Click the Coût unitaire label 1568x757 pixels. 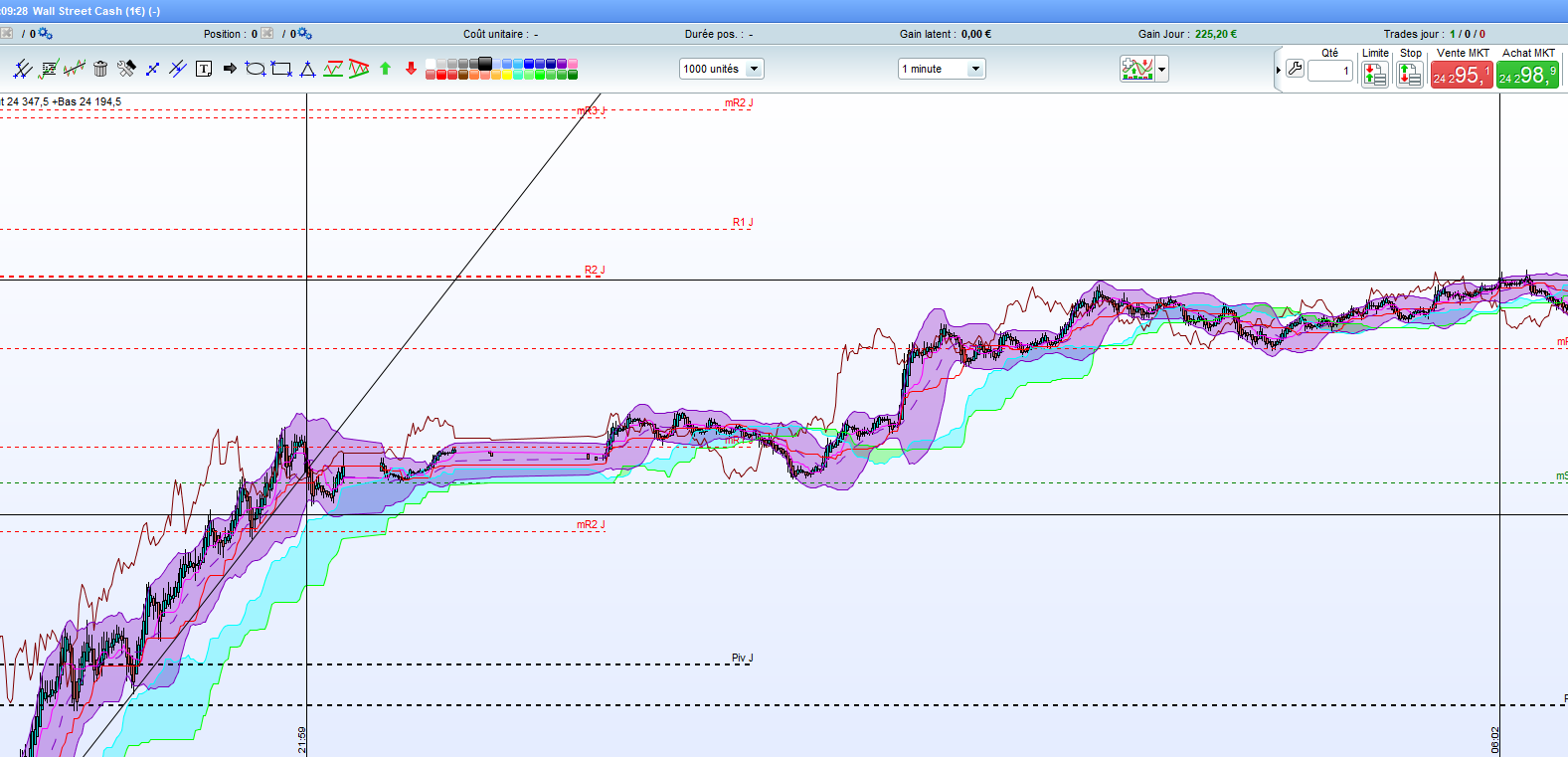pyautogui.click(x=495, y=34)
